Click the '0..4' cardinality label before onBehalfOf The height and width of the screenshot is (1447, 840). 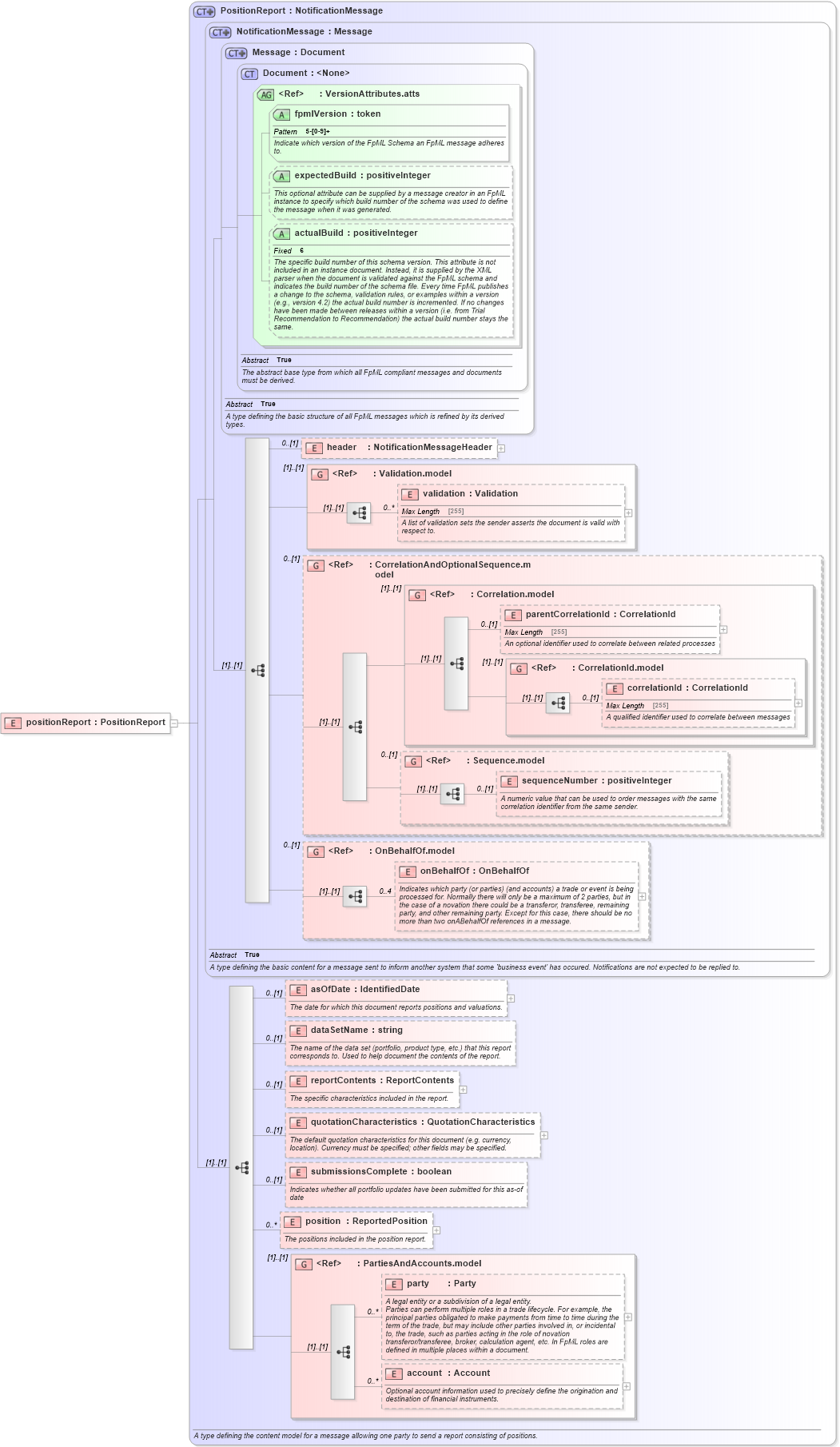(x=385, y=891)
